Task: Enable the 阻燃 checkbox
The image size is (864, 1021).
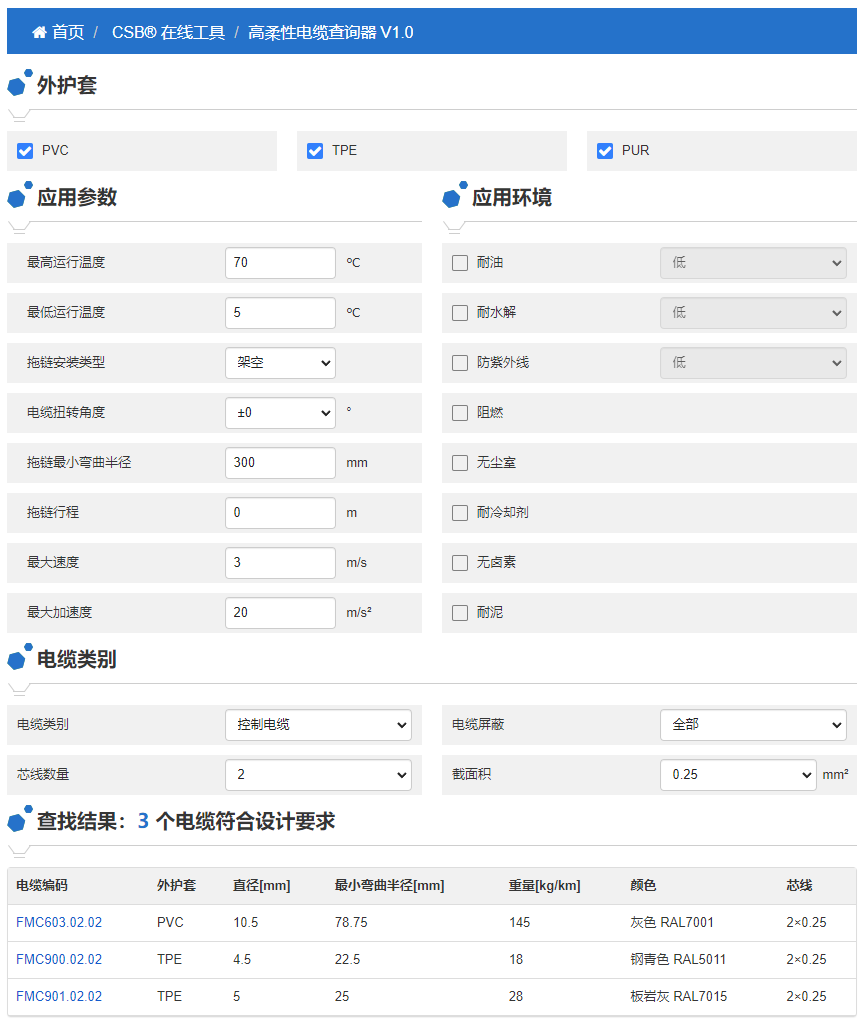Action: 459,412
